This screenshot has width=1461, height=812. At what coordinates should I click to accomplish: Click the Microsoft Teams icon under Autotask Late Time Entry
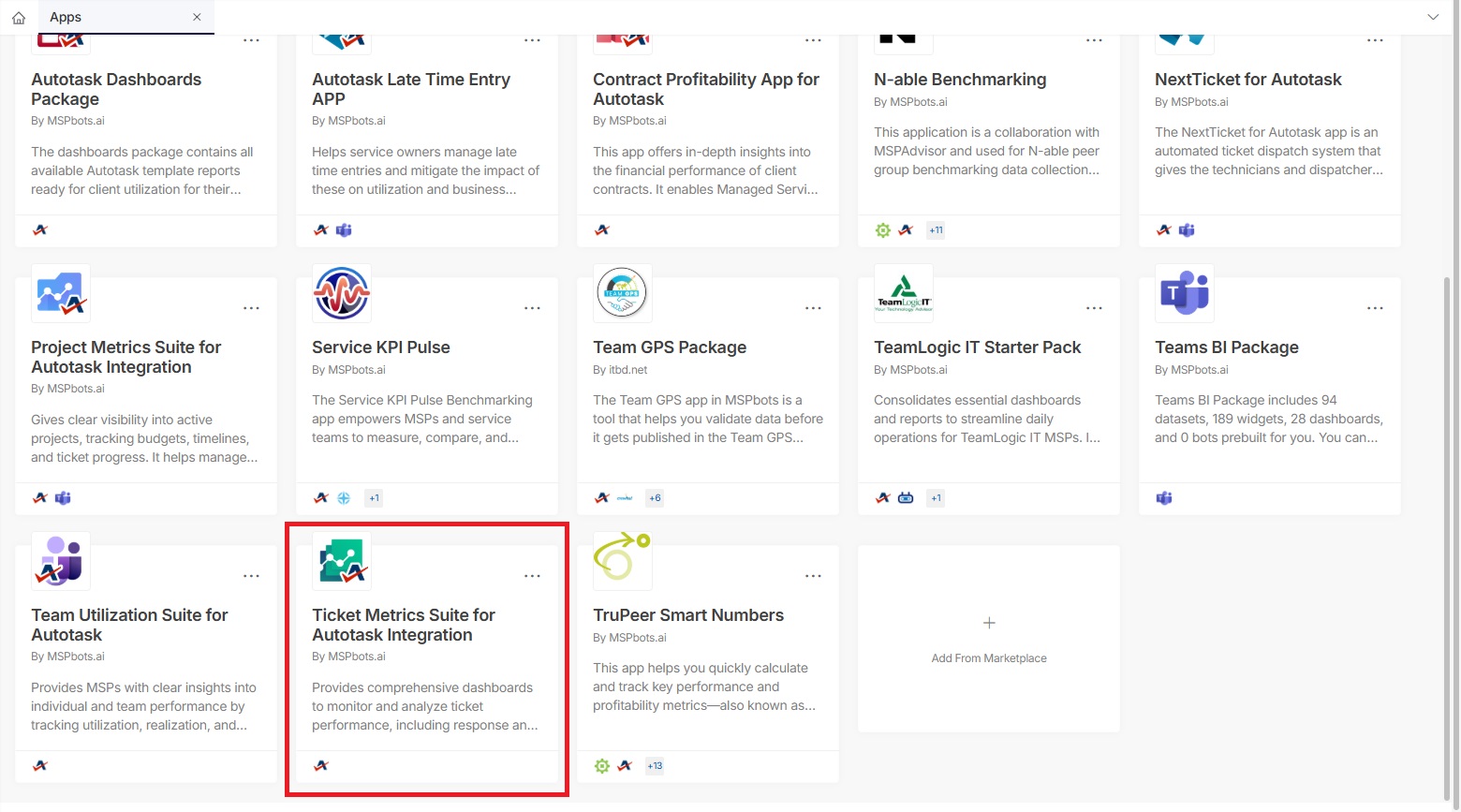(343, 229)
